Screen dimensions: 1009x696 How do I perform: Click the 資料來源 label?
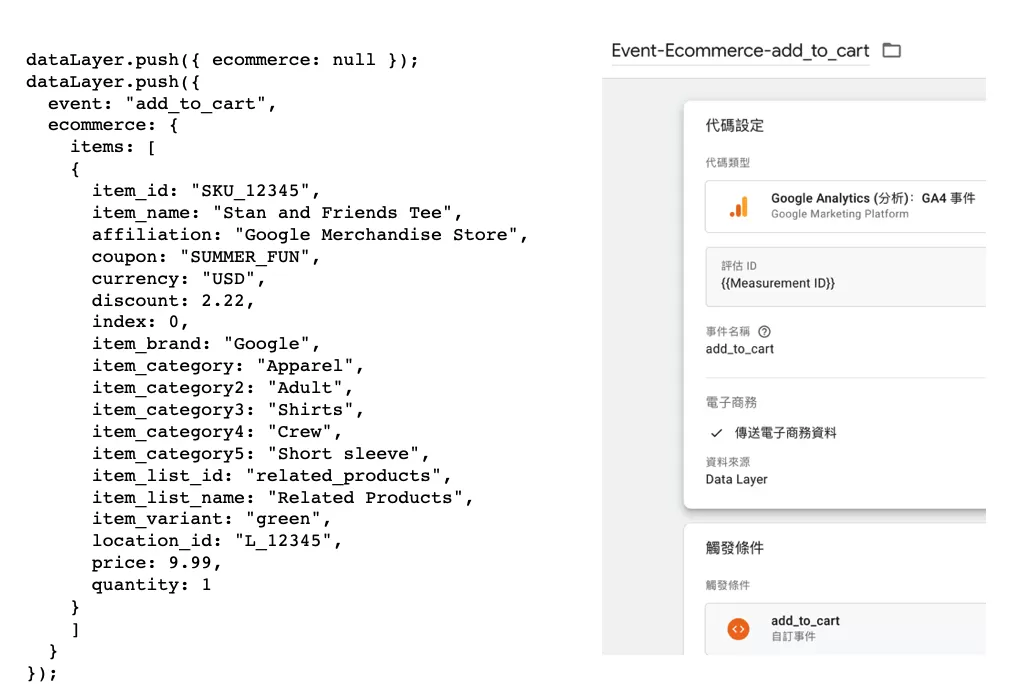728,462
